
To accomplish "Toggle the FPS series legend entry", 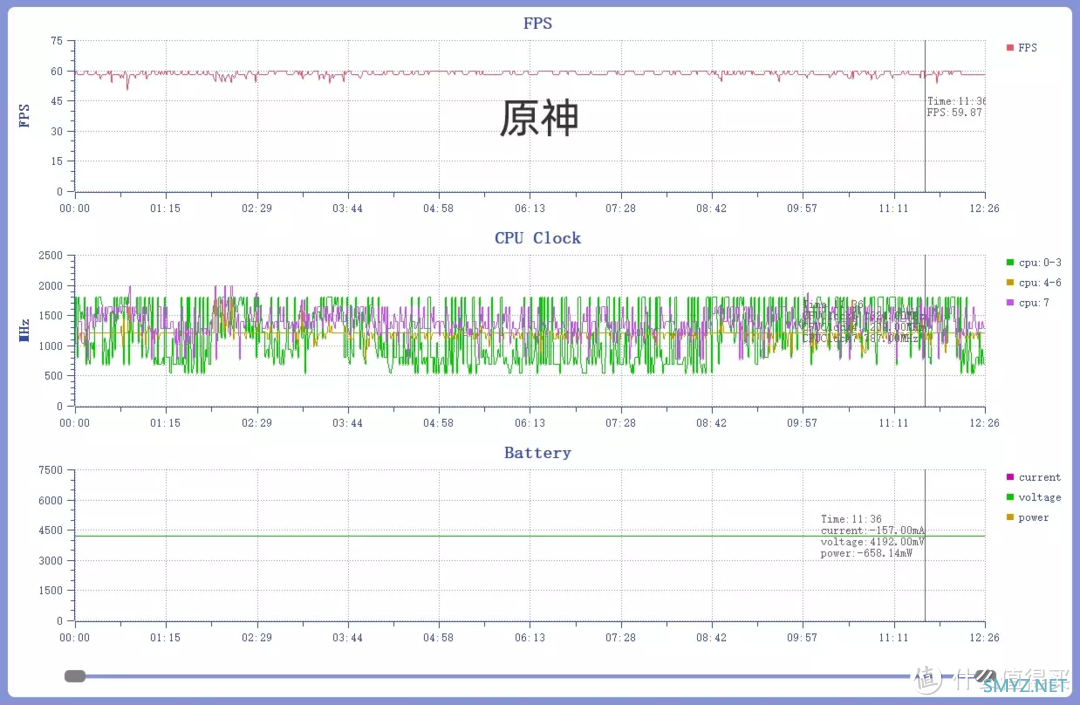I will [x=1021, y=48].
